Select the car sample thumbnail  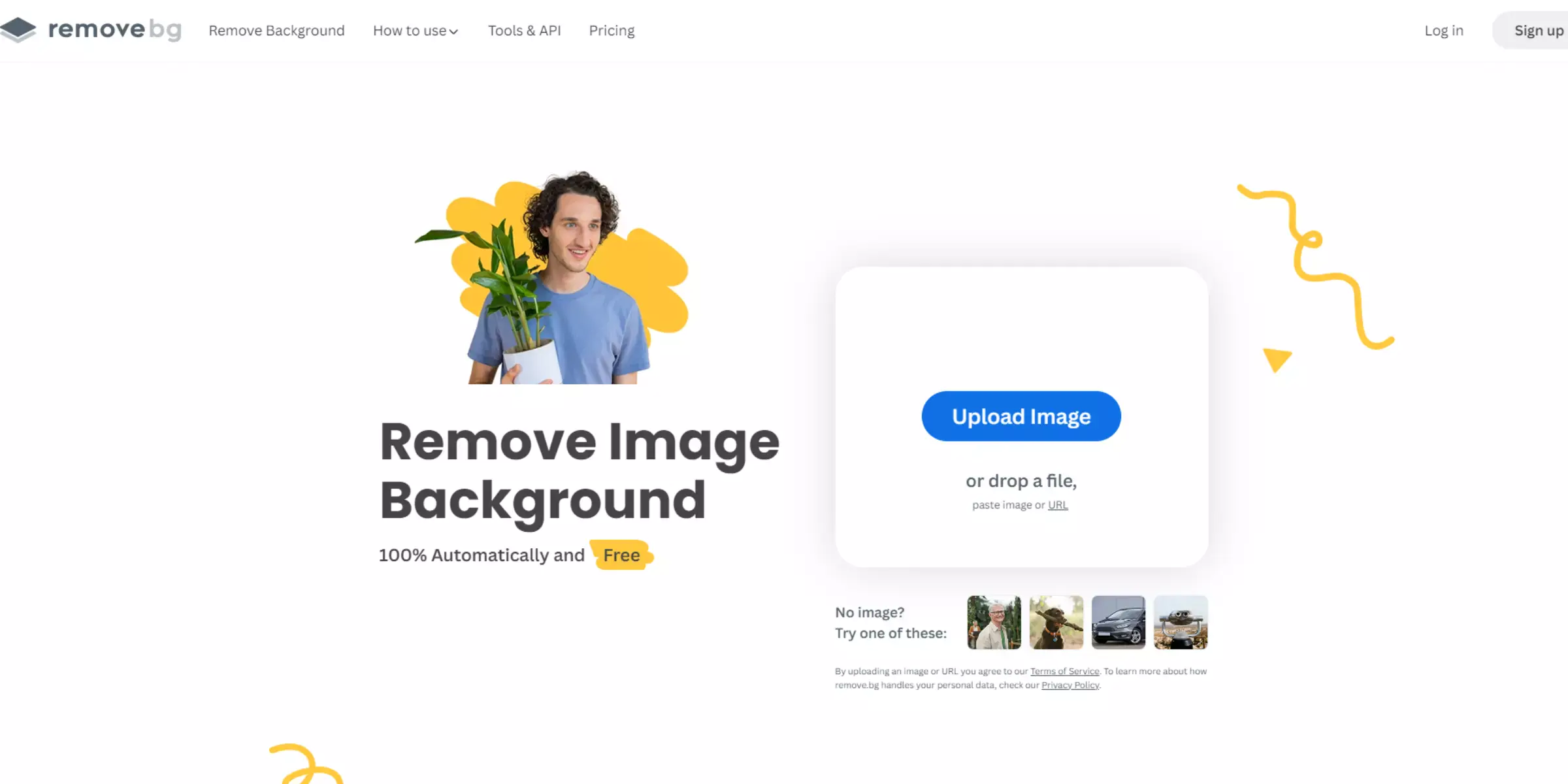click(x=1118, y=622)
